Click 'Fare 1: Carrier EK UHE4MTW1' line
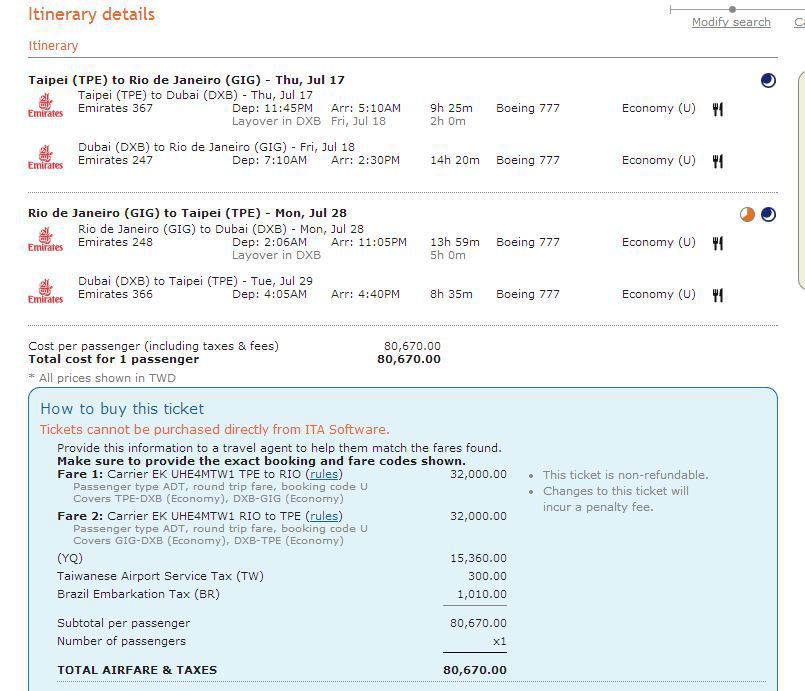The height and width of the screenshot is (691, 805). (200, 474)
